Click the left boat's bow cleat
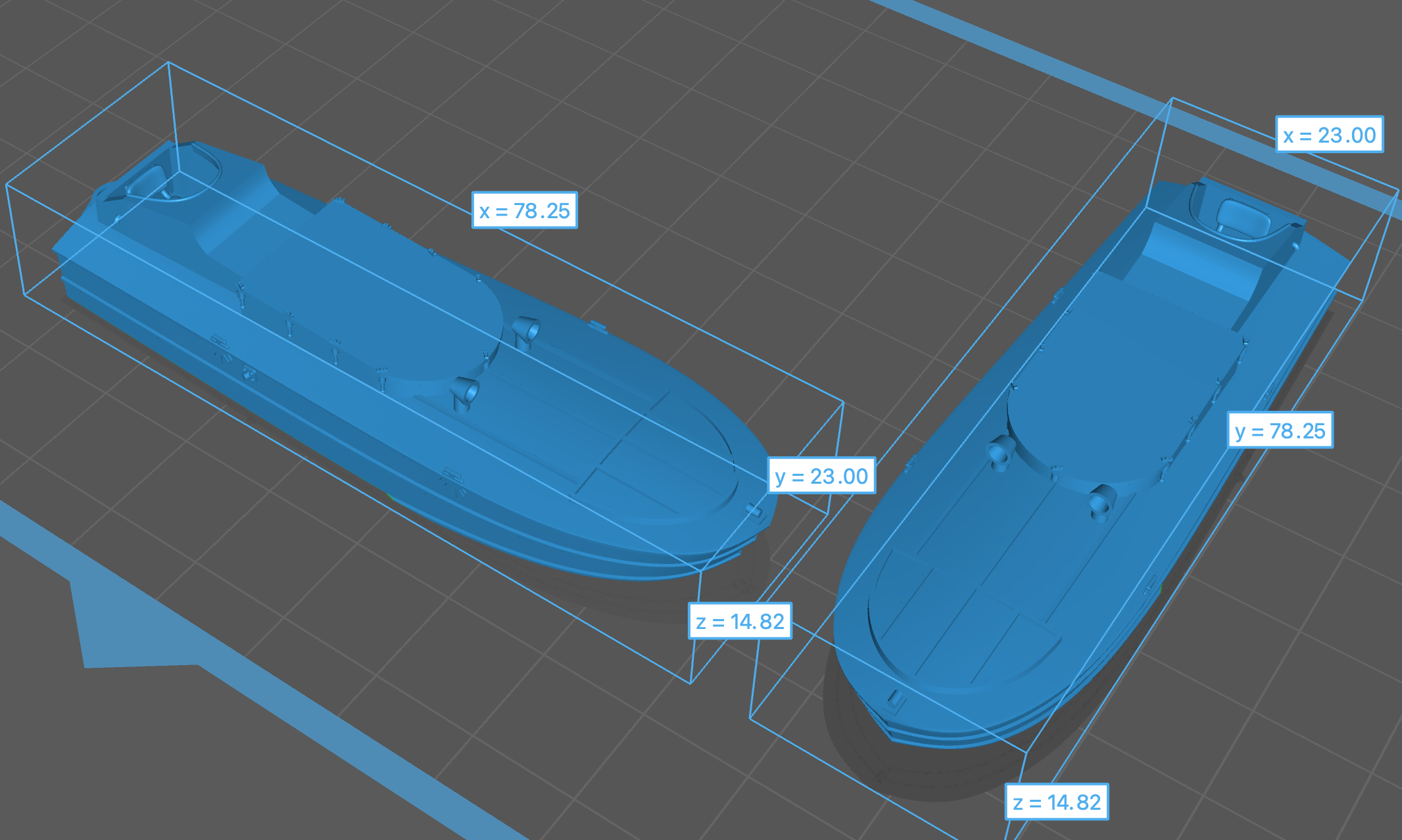 pyautogui.click(x=754, y=510)
